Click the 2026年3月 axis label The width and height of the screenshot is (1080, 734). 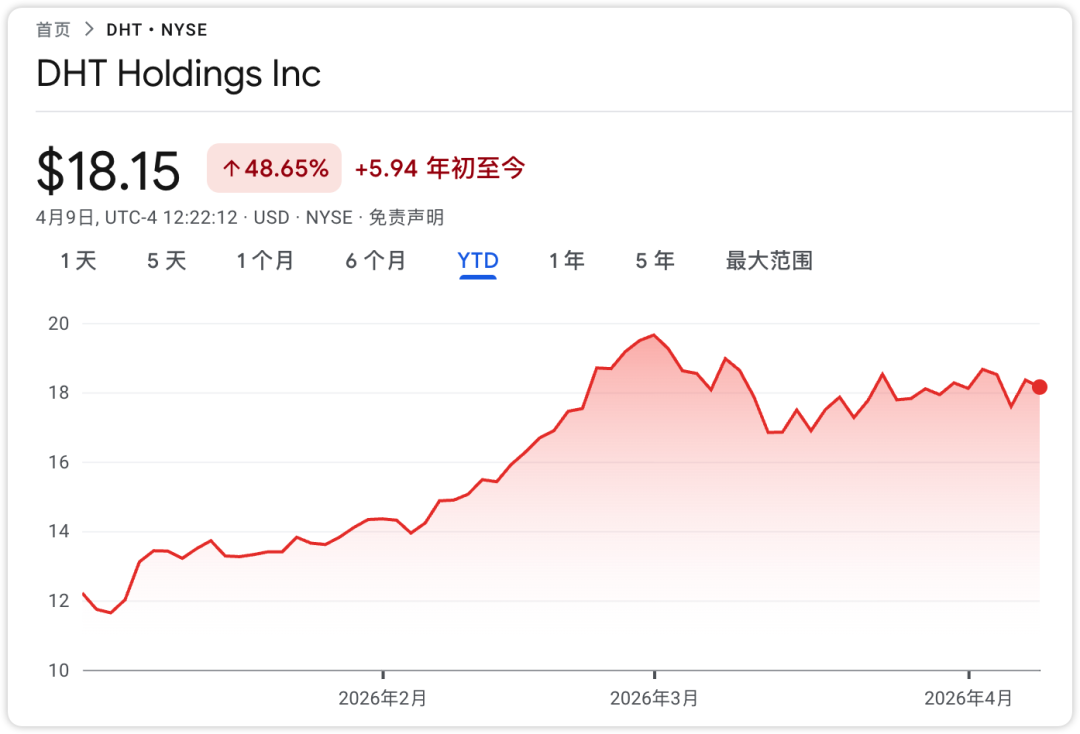(654, 698)
